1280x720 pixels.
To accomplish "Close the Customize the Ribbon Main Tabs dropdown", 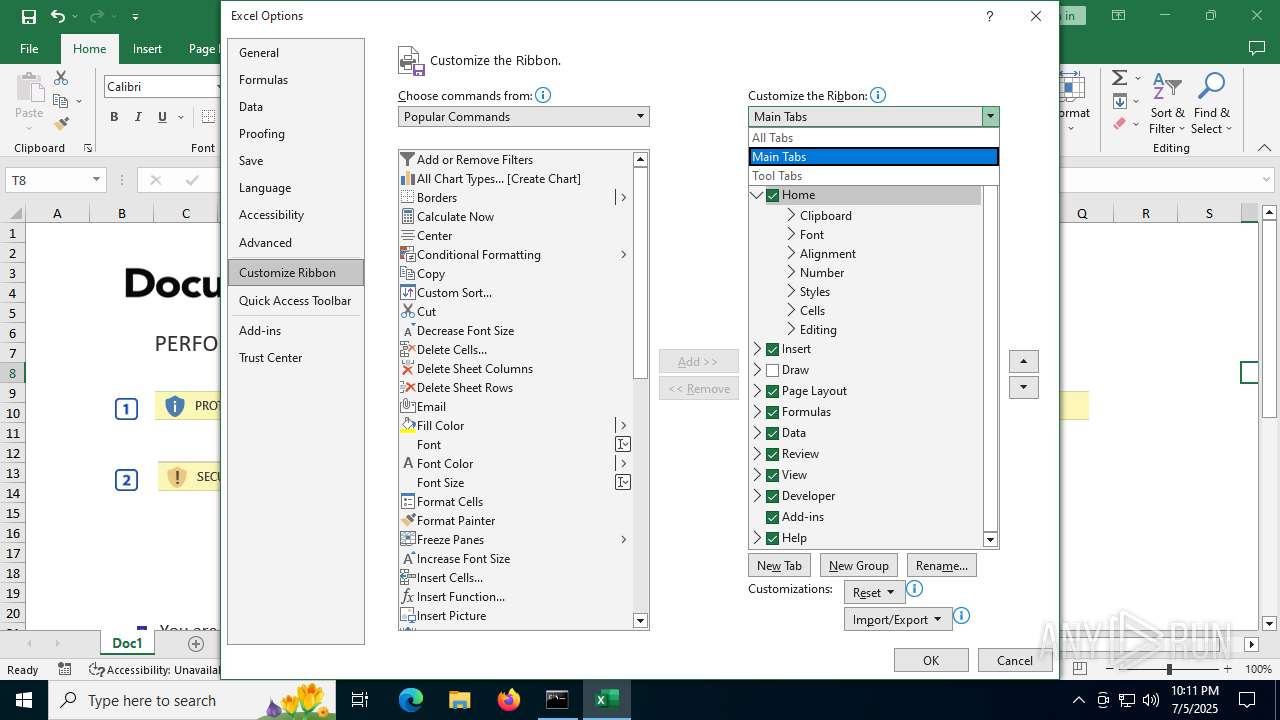I will pos(990,117).
